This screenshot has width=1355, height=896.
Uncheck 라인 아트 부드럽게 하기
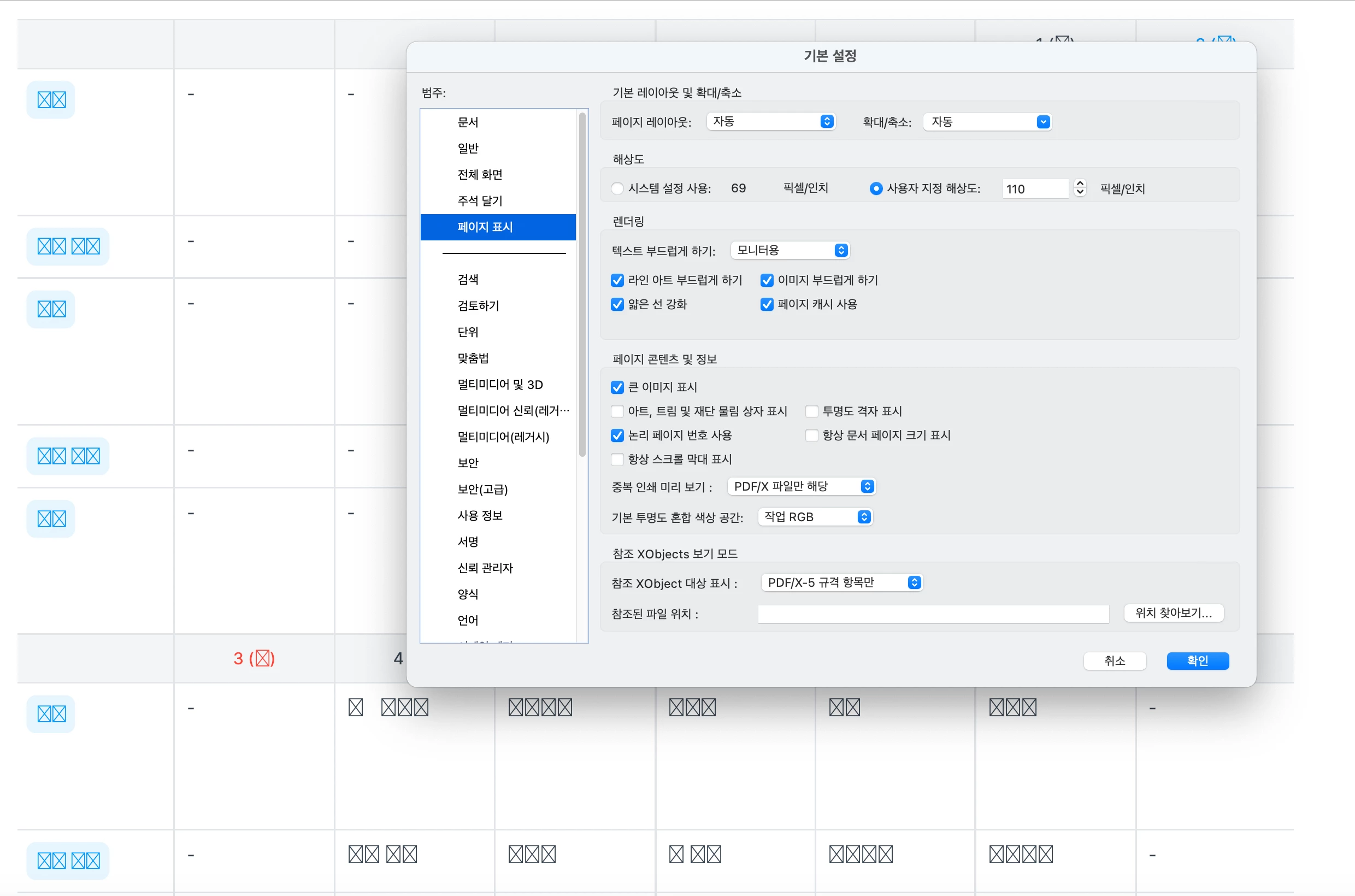tap(617, 280)
